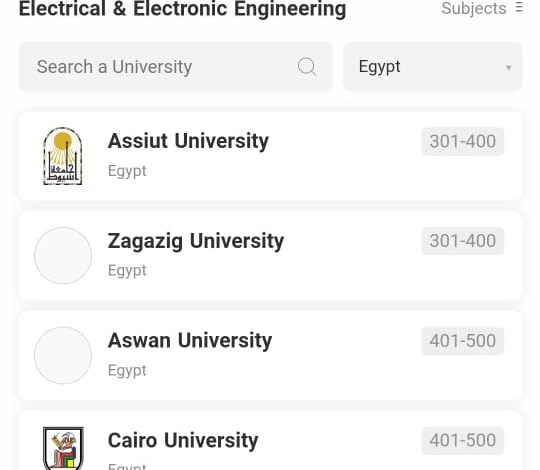Open the Subjects list icon
Viewport: 540px width, 470px height.
pyautogui.click(x=519, y=7)
